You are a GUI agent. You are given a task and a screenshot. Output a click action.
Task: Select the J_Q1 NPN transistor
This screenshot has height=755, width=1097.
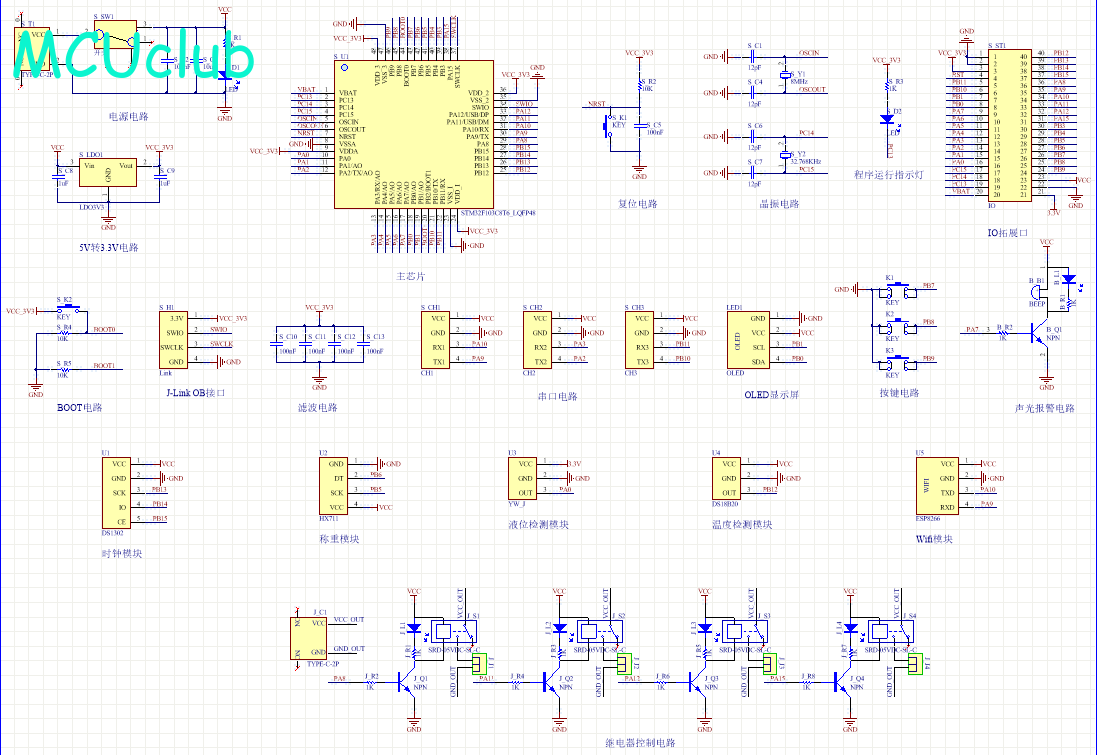coord(407,682)
